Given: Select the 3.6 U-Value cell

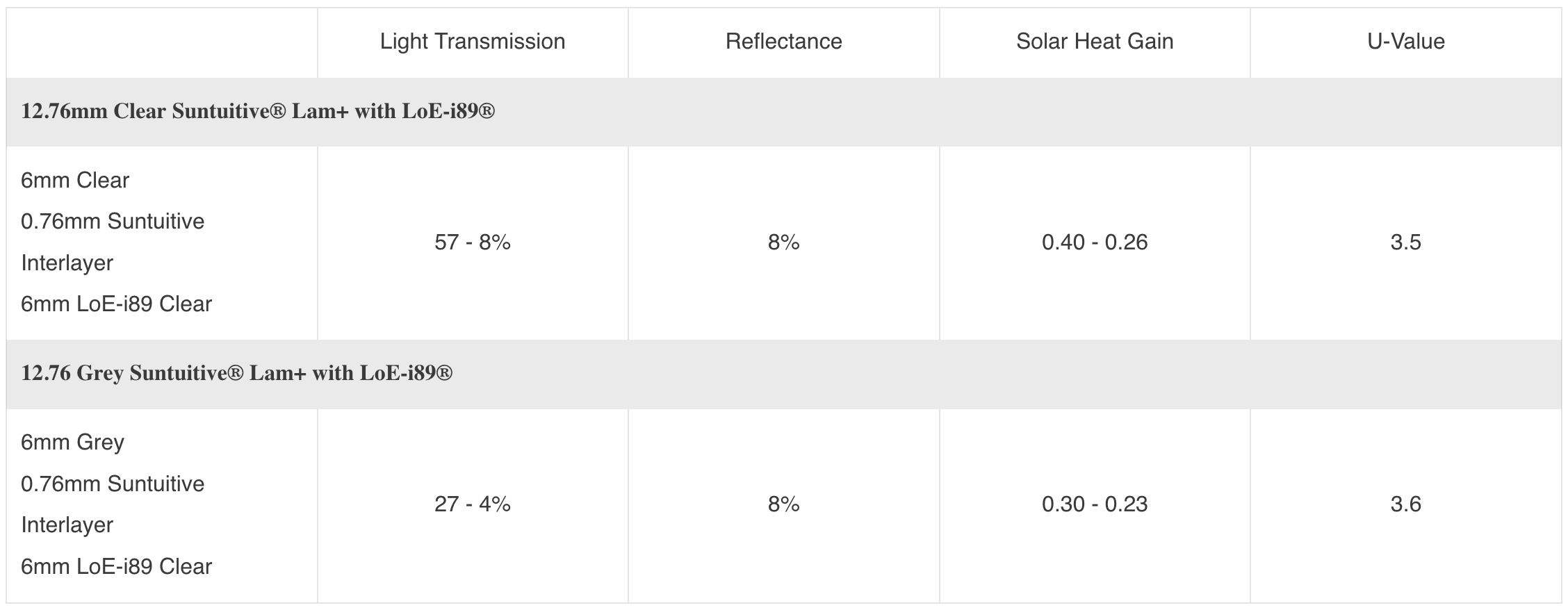Looking at the screenshot, I should 1406,504.
